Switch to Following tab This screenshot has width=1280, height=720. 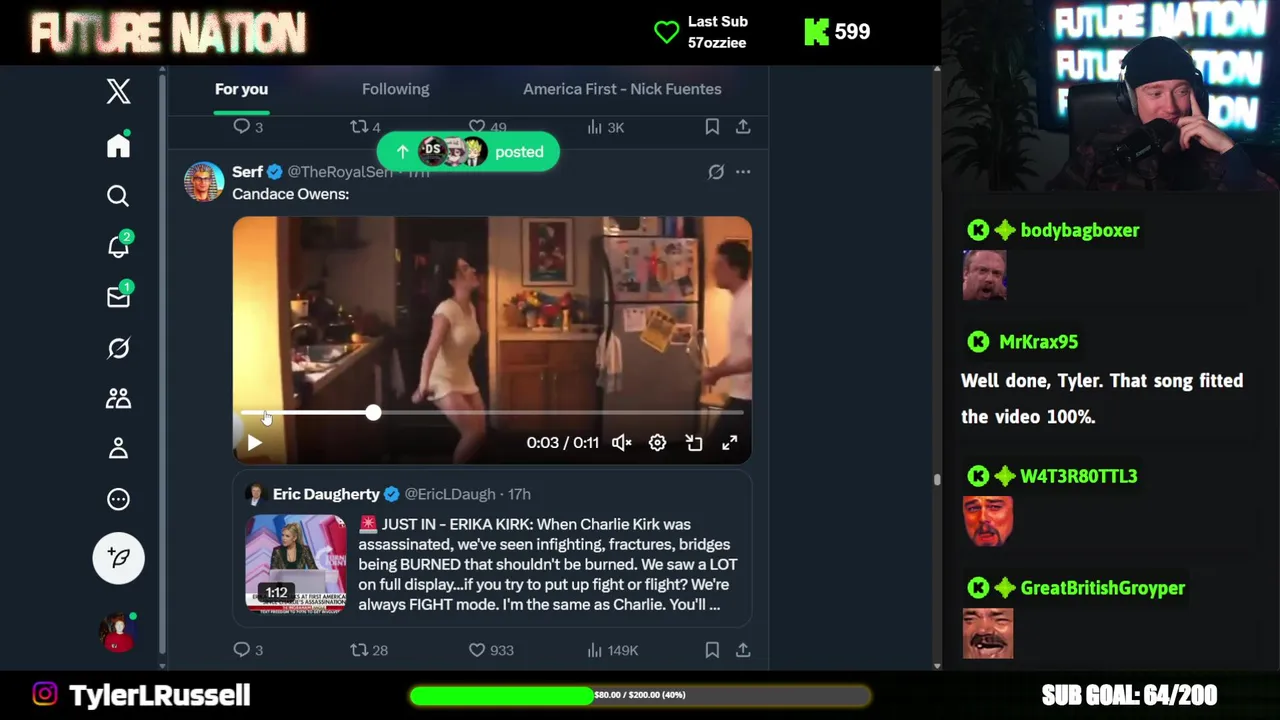pyautogui.click(x=395, y=89)
